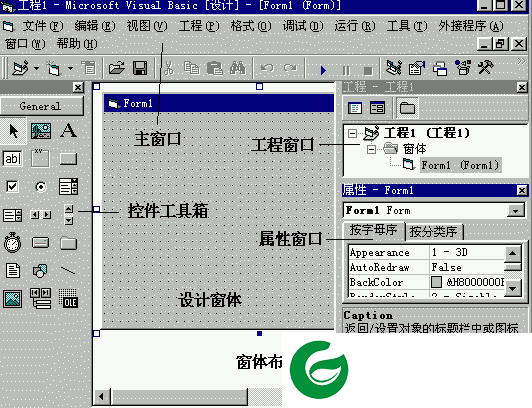Click the Redo toolbar icon

pos(290,68)
